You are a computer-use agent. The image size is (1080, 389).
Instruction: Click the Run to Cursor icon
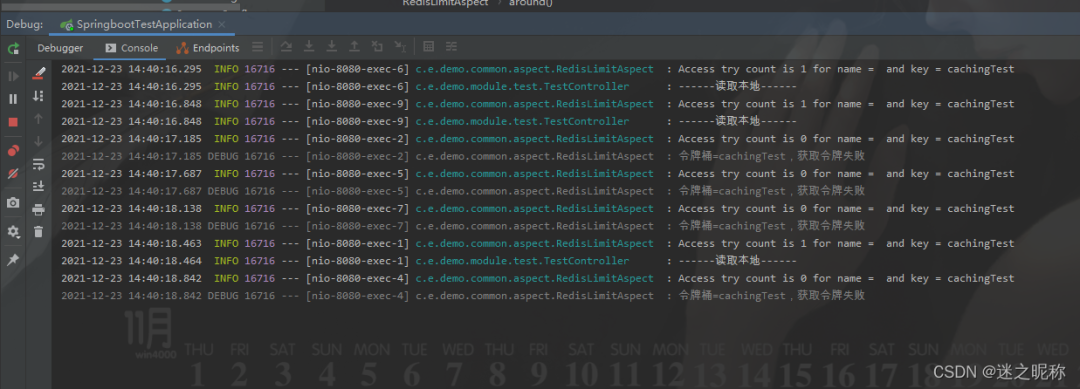[399, 47]
